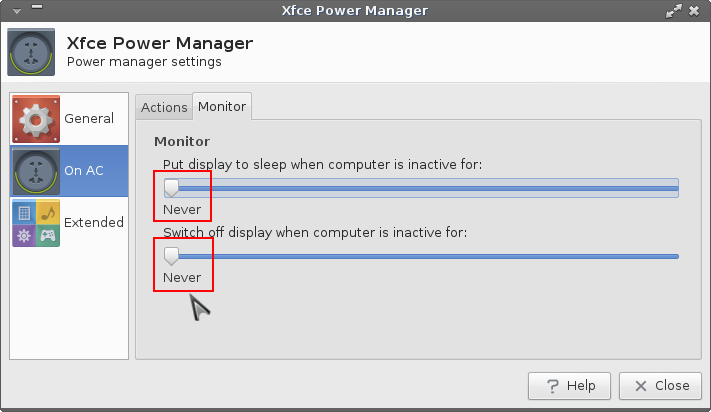Click the Never value under sleep slider
The image size is (711, 412).
[x=182, y=209]
